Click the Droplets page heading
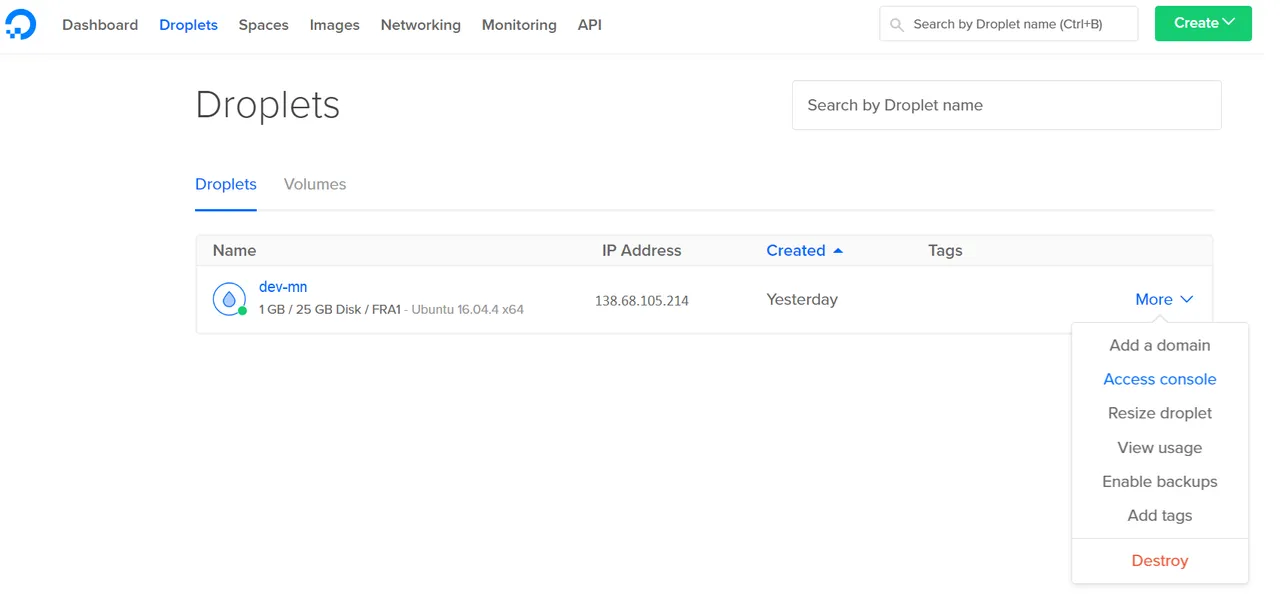 click(268, 105)
